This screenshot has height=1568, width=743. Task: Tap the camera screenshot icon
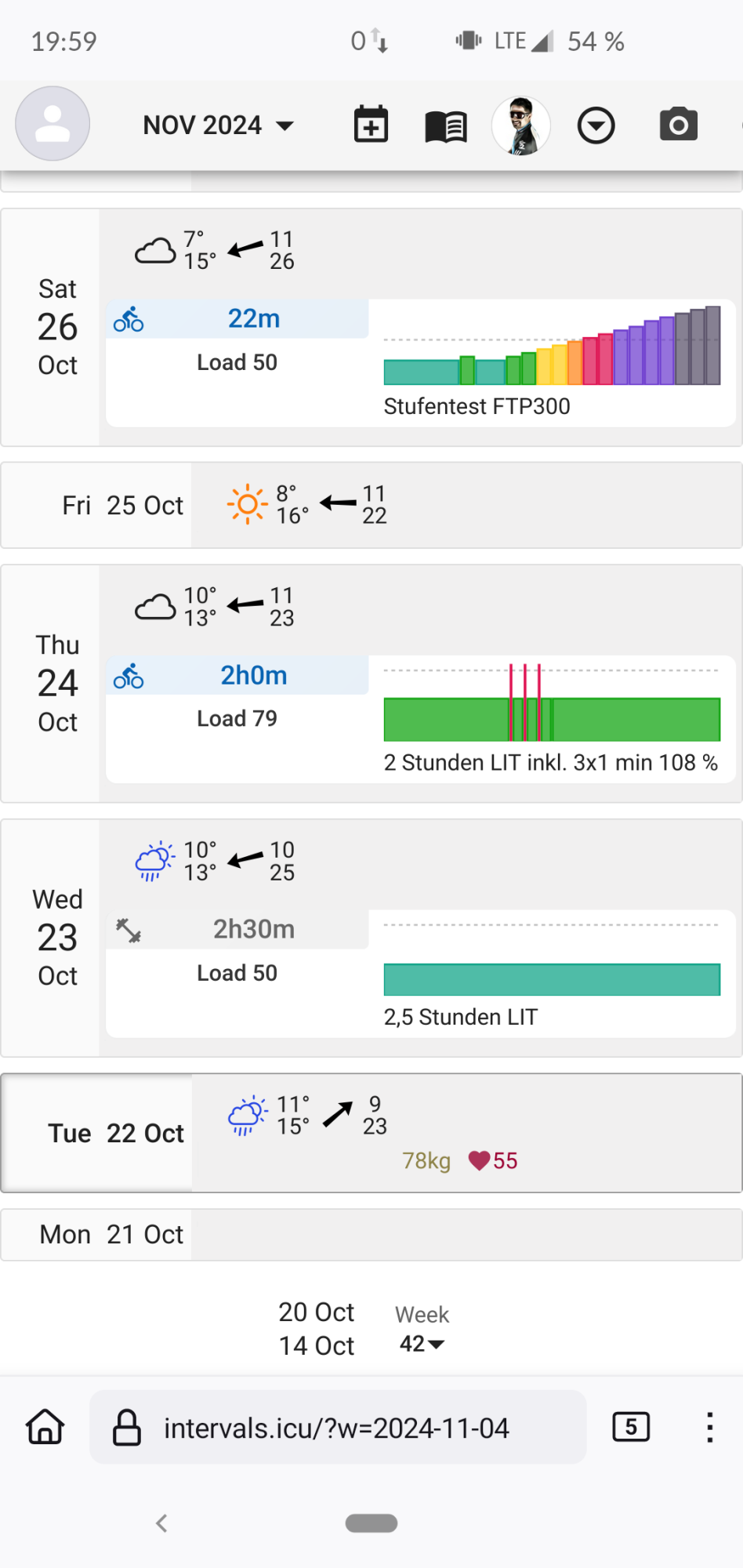pyautogui.click(x=678, y=125)
